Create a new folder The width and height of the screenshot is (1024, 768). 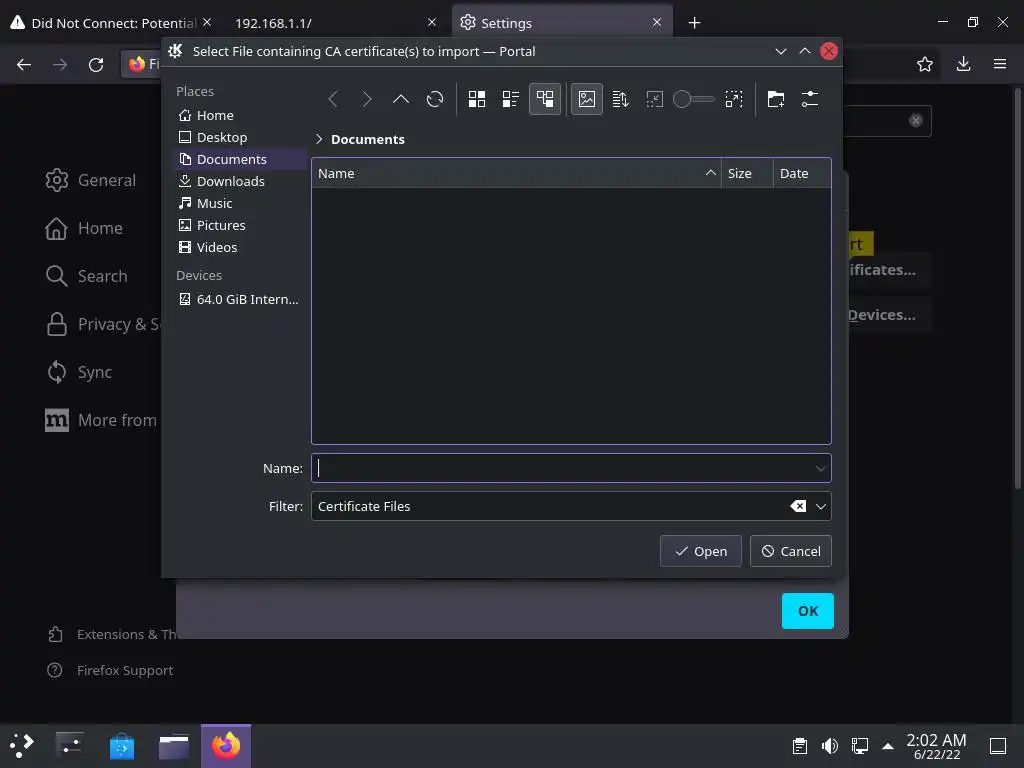click(776, 99)
